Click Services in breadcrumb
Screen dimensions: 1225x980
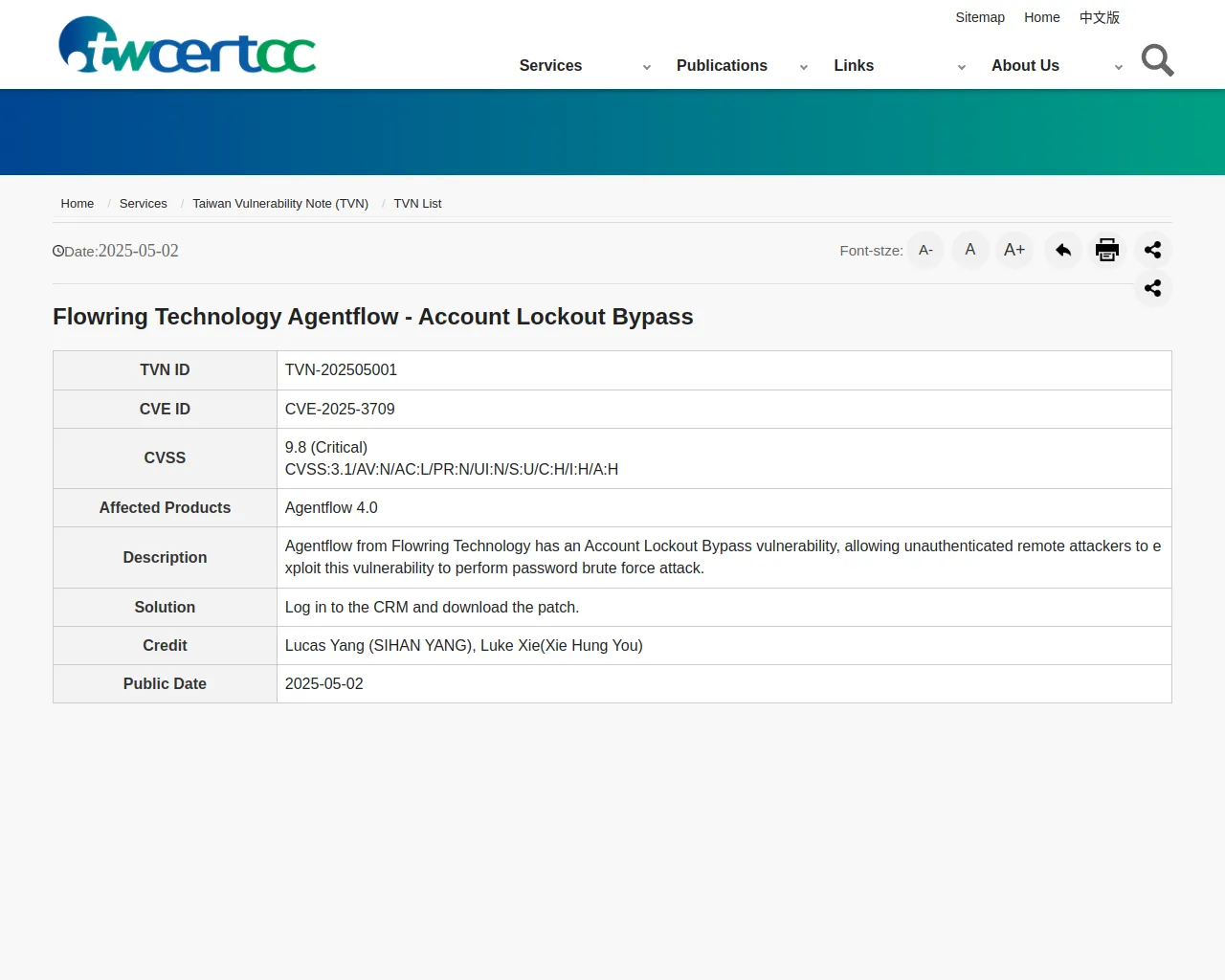(x=144, y=203)
